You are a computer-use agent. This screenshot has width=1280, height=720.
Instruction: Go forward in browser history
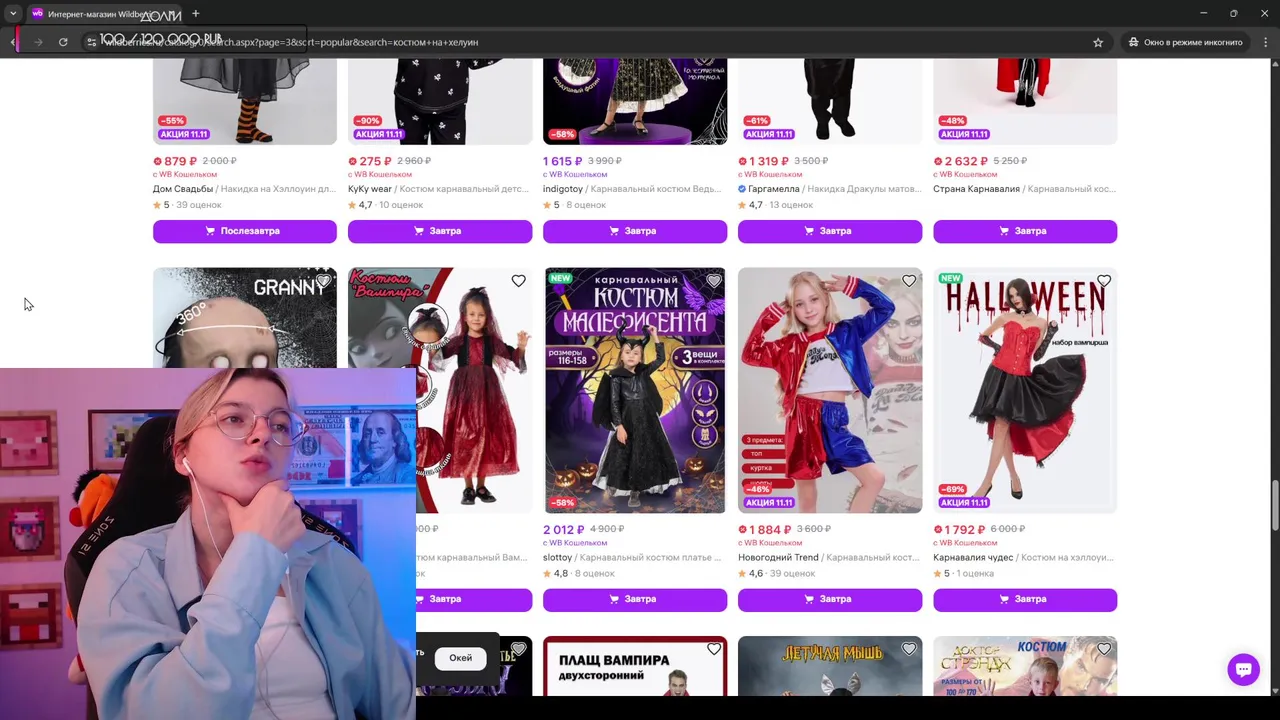click(38, 42)
